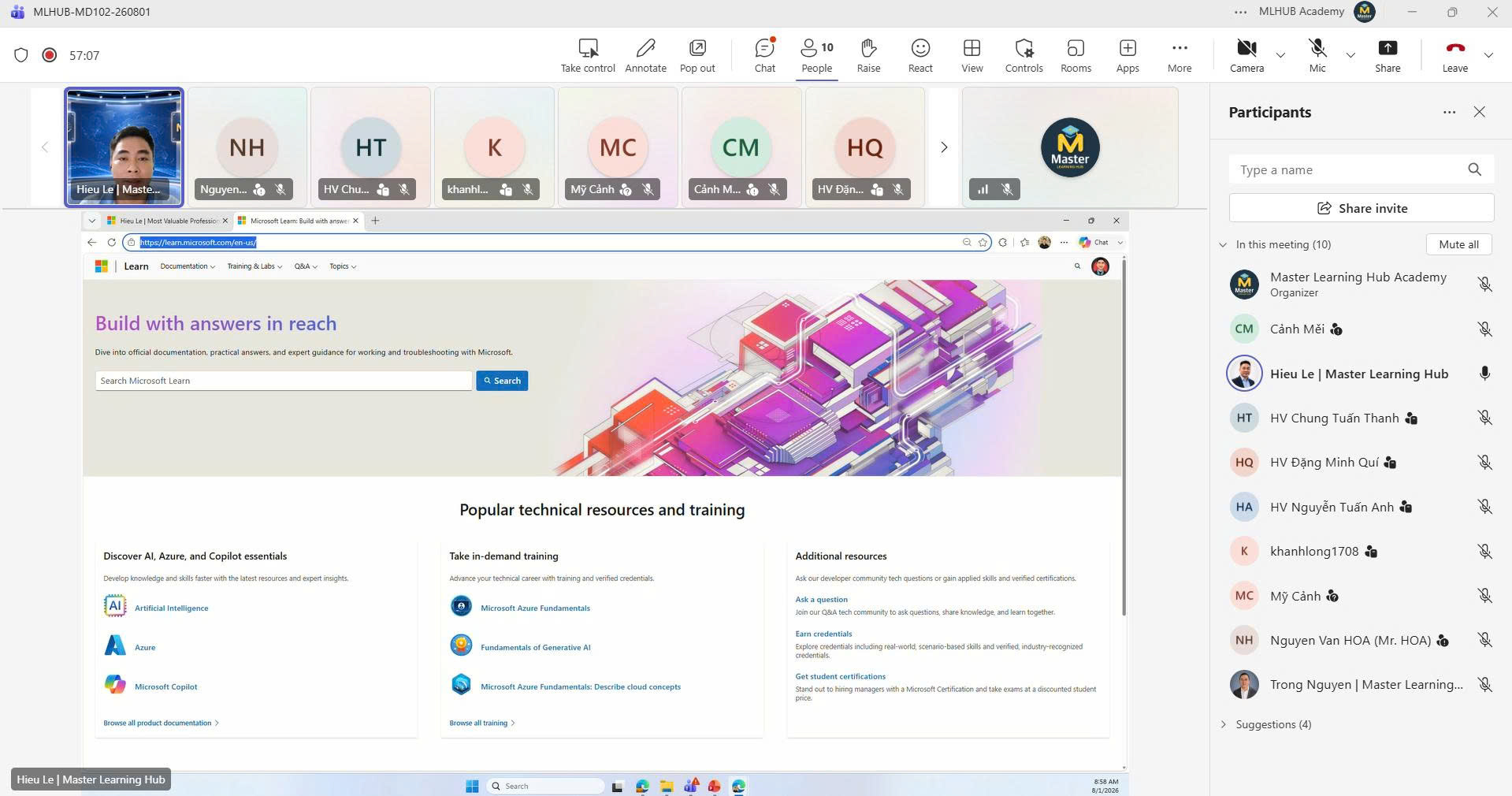This screenshot has width=1512, height=796.
Task: Click Mute all button
Action: [x=1458, y=244]
